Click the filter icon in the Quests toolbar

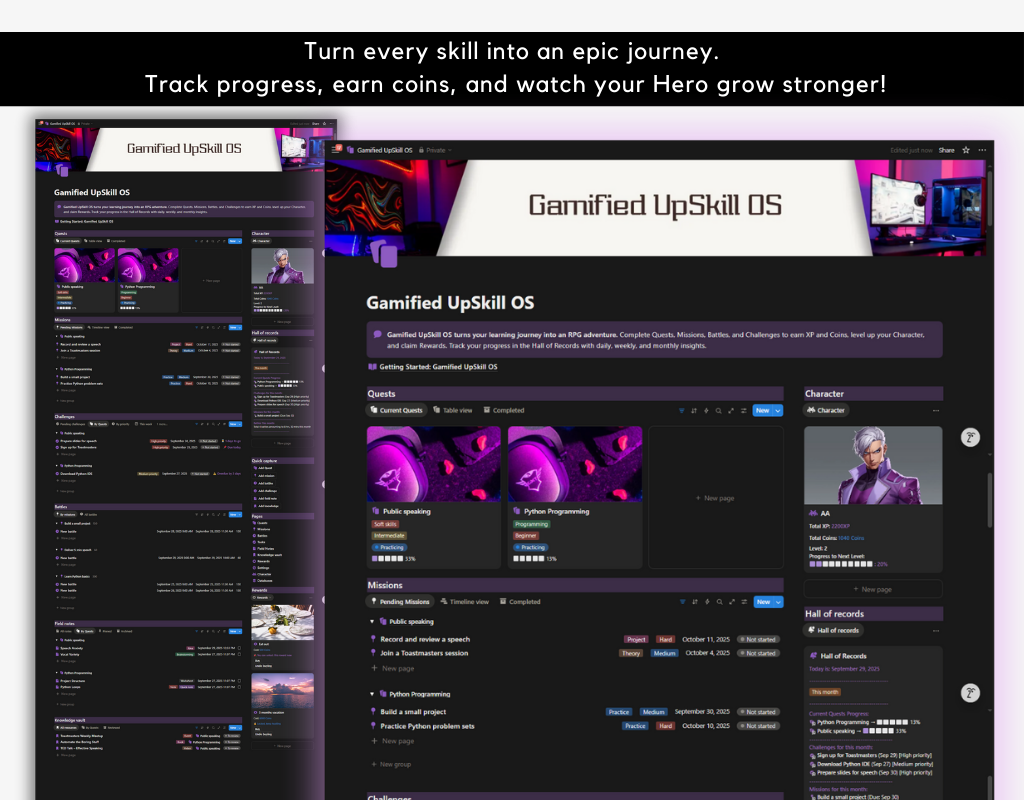682,411
